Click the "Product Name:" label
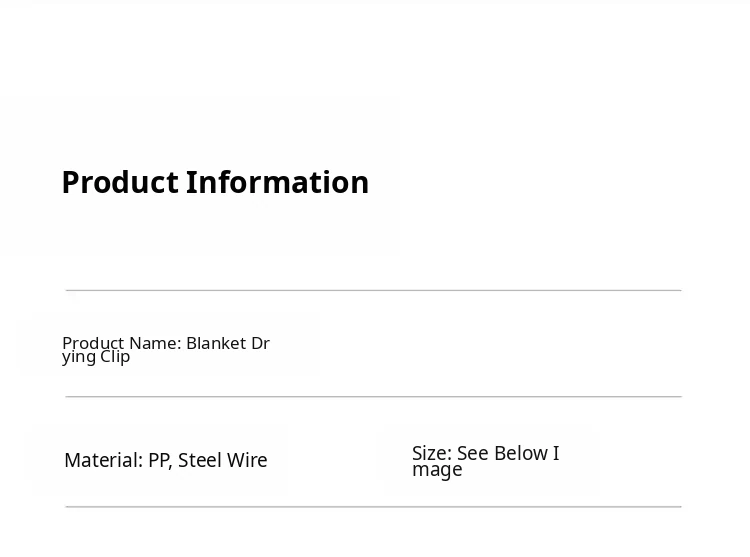Screen dimensions: 750x557 [x=121, y=343]
